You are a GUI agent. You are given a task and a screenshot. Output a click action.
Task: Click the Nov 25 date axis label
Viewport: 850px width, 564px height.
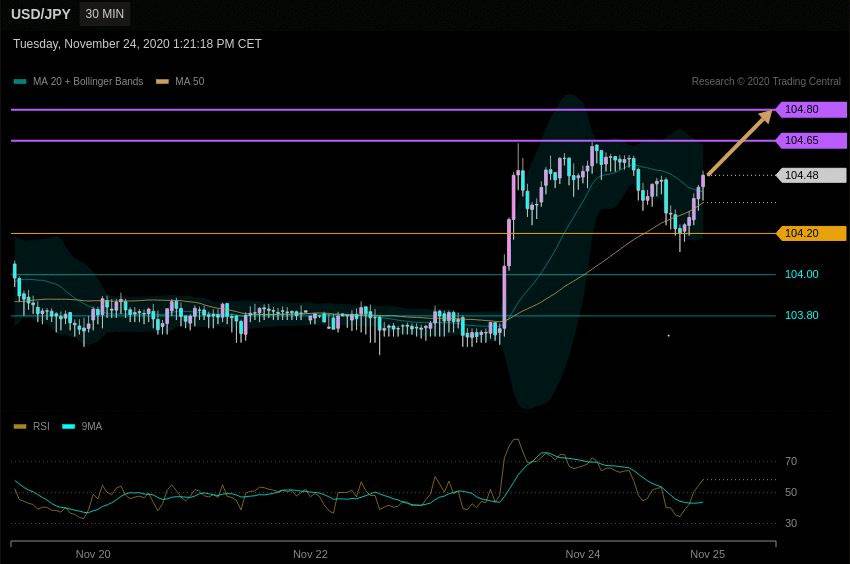(707, 554)
